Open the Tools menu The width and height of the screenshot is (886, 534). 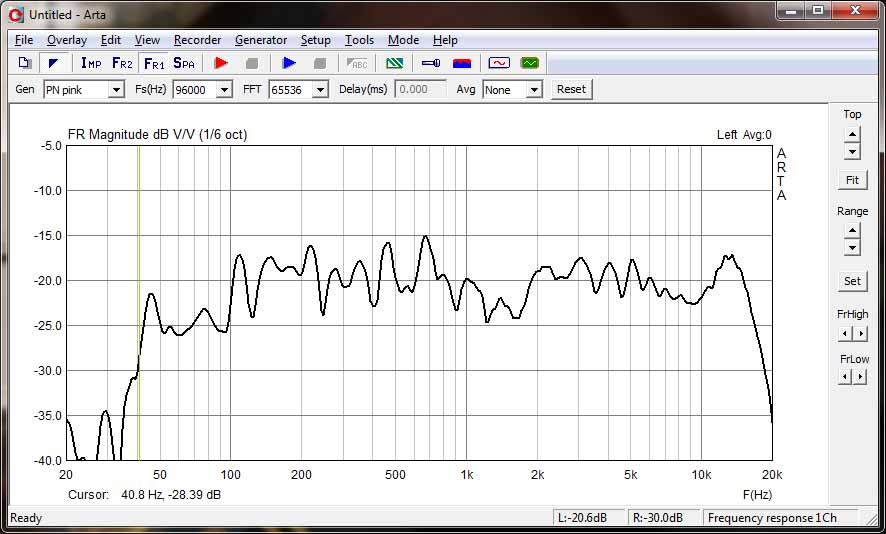[359, 40]
